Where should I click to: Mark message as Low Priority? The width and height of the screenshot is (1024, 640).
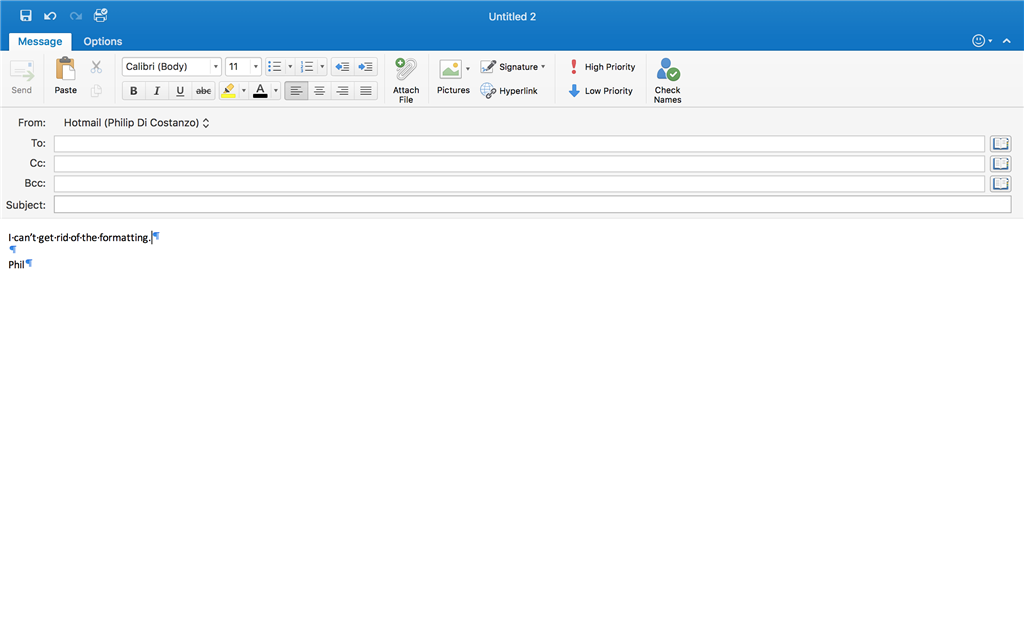600,91
